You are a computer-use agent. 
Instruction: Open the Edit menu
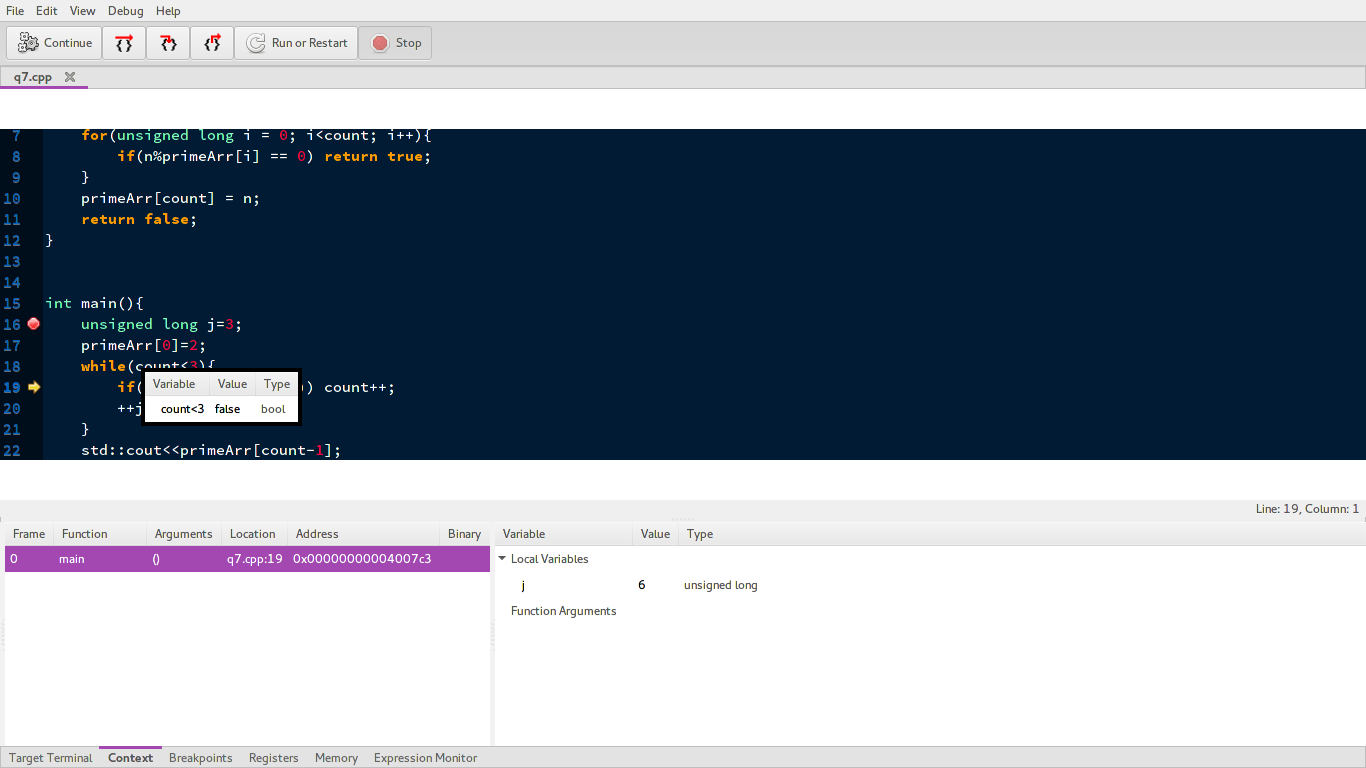(x=46, y=11)
